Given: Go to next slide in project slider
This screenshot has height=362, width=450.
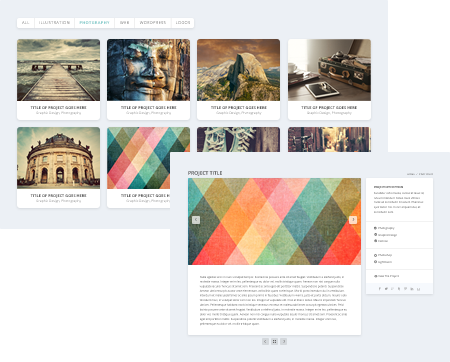Looking at the screenshot, I should [x=353, y=220].
